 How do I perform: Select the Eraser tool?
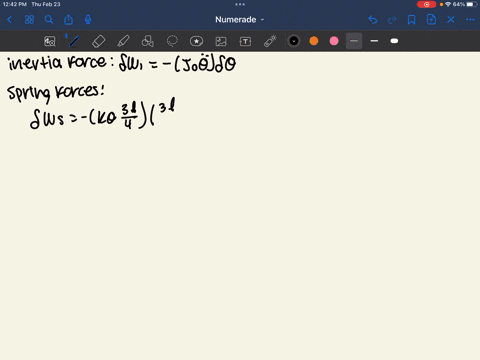pyautogui.click(x=99, y=41)
